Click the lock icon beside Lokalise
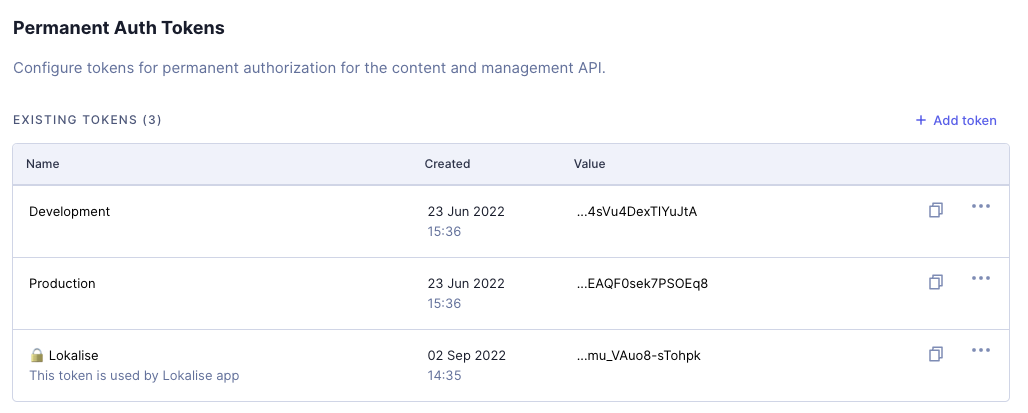This screenshot has height=413, width=1028. tap(37, 355)
